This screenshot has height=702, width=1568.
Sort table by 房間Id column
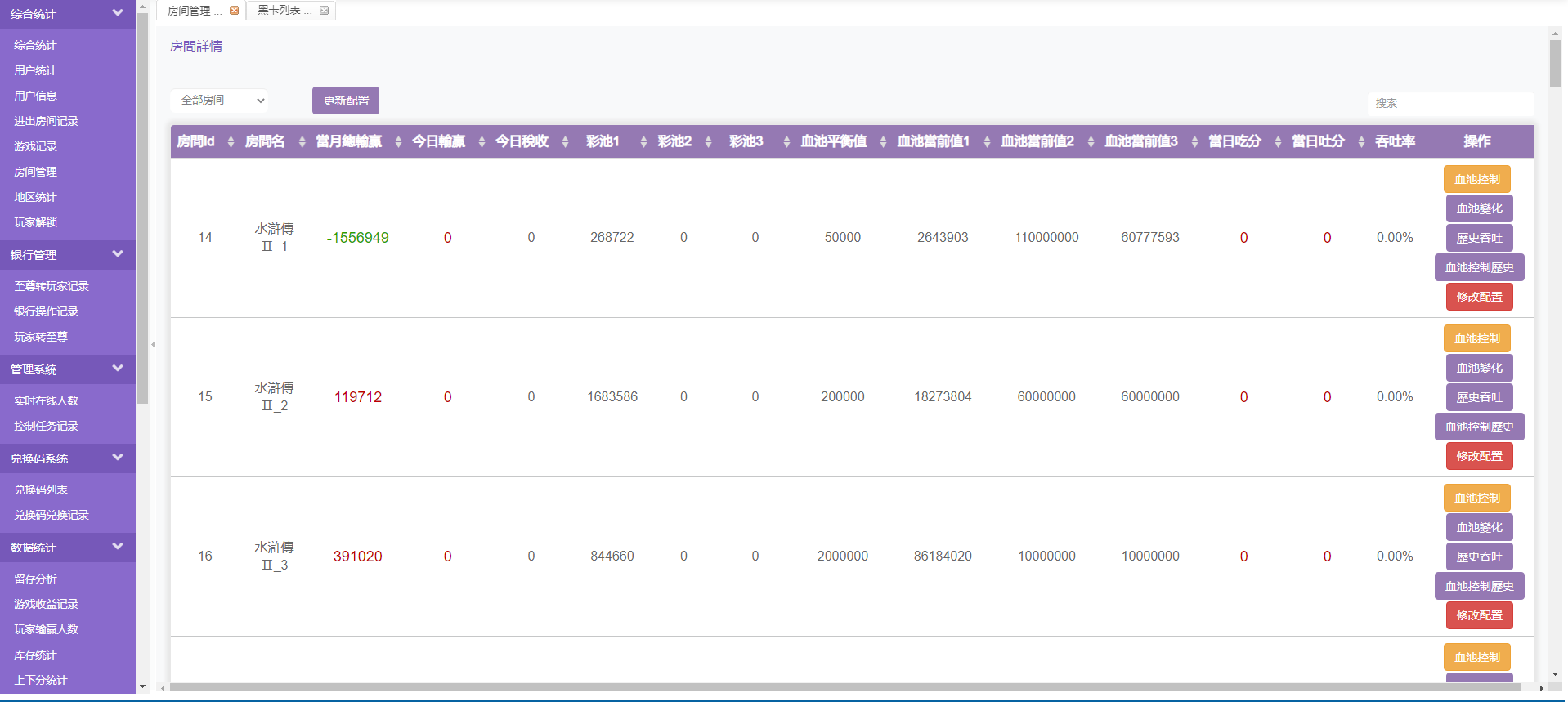tap(231, 142)
